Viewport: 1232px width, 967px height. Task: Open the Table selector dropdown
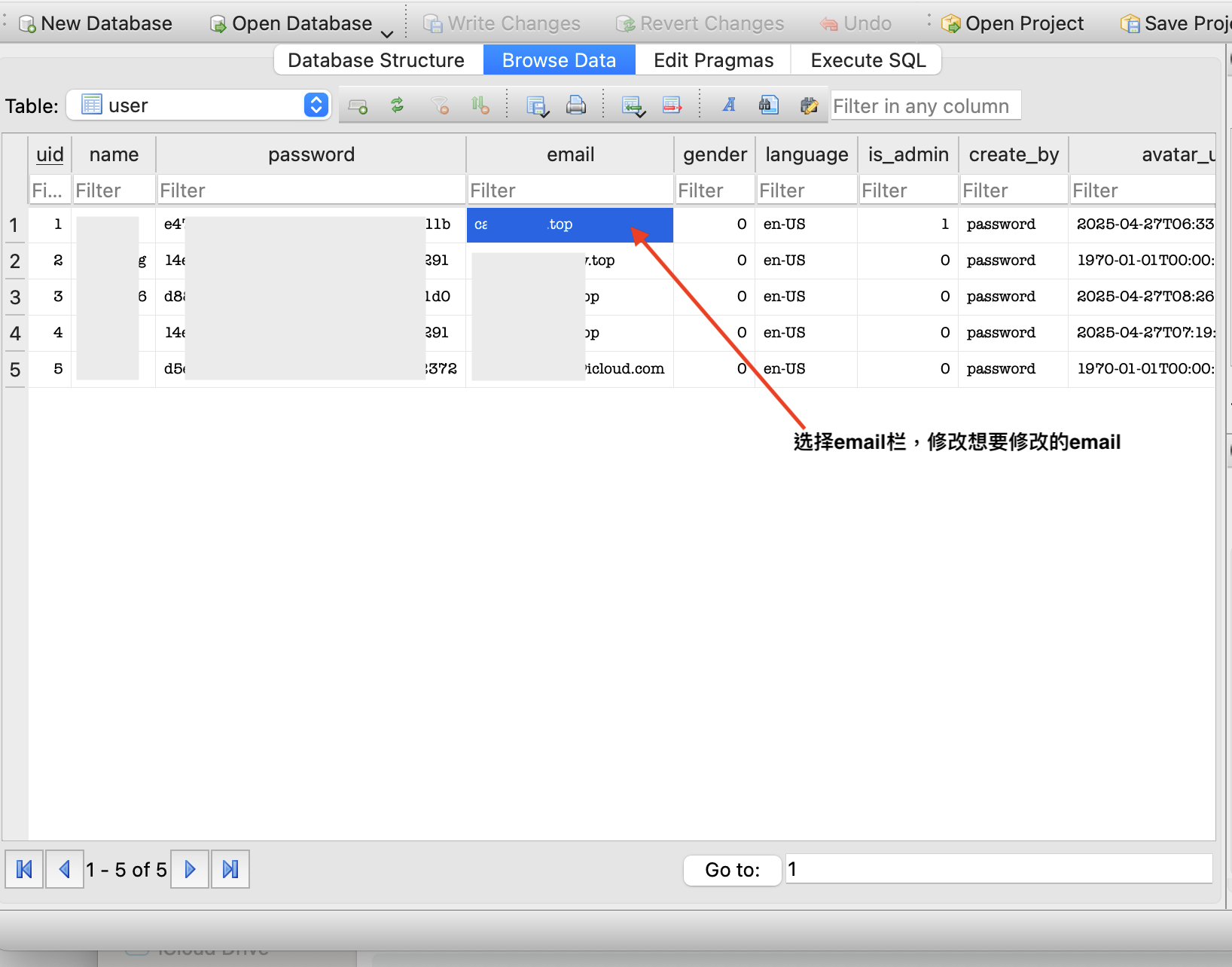[316, 105]
